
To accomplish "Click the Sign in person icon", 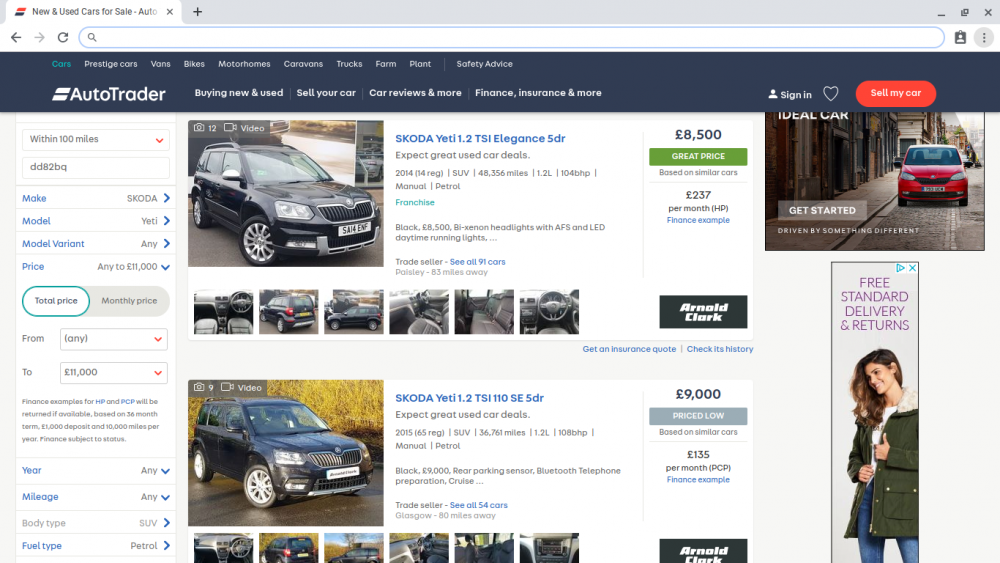I will coord(772,94).
